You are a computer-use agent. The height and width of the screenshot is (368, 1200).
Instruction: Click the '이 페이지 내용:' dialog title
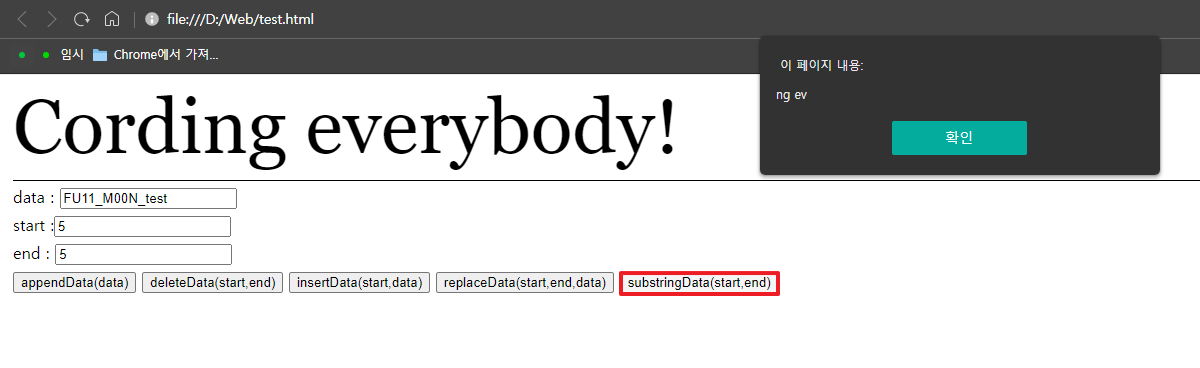[821, 65]
